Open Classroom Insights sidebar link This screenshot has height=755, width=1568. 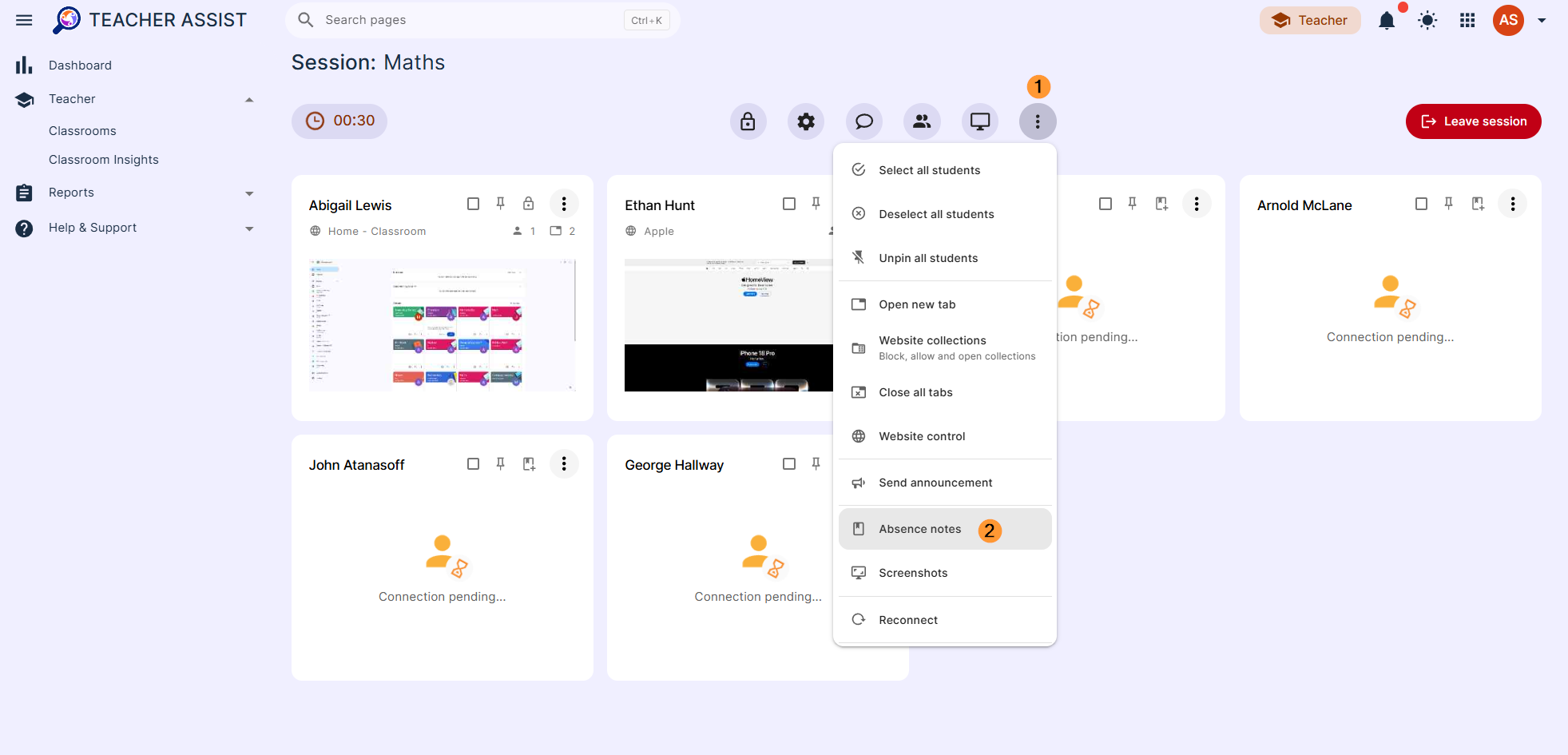coord(104,160)
